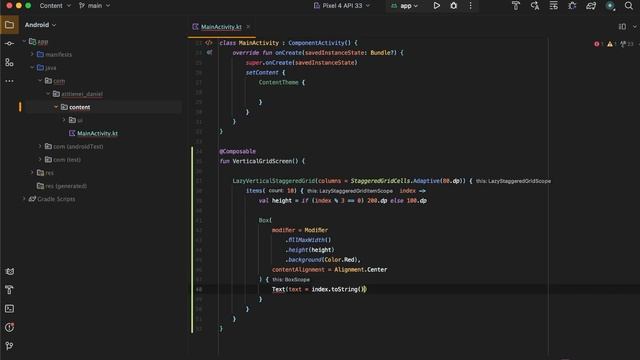The image size is (640, 360).
Task: Close the MainActivity.kt tab
Action: (248, 27)
